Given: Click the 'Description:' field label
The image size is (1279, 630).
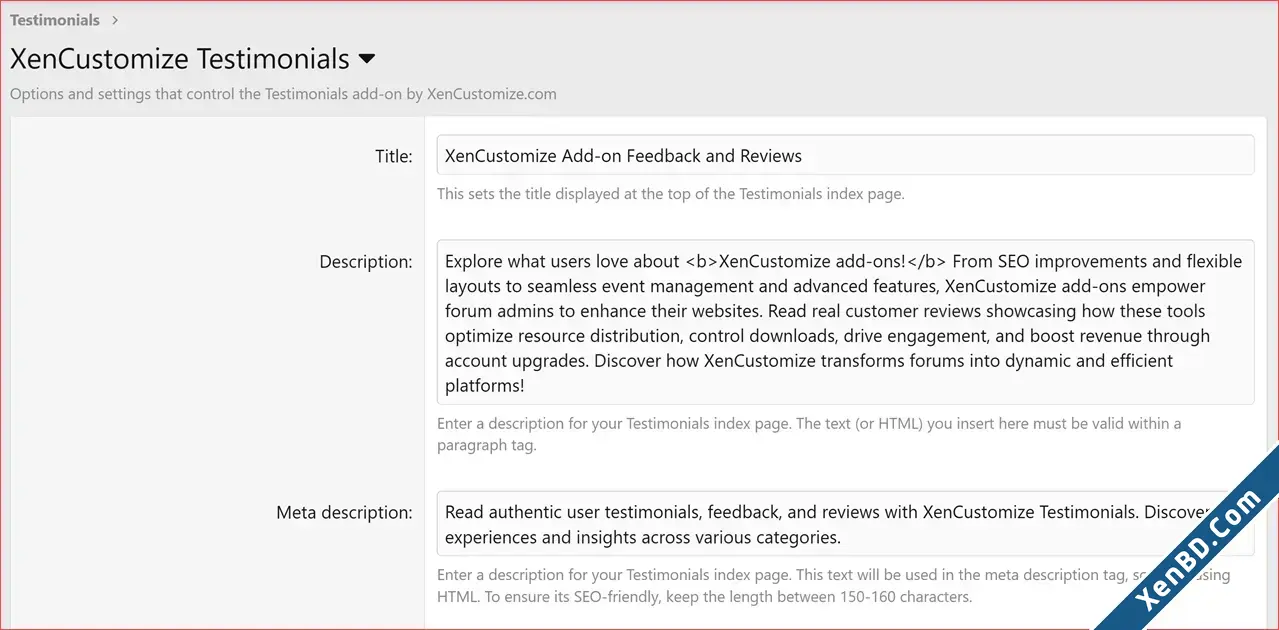Looking at the screenshot, I should (366, 262).
